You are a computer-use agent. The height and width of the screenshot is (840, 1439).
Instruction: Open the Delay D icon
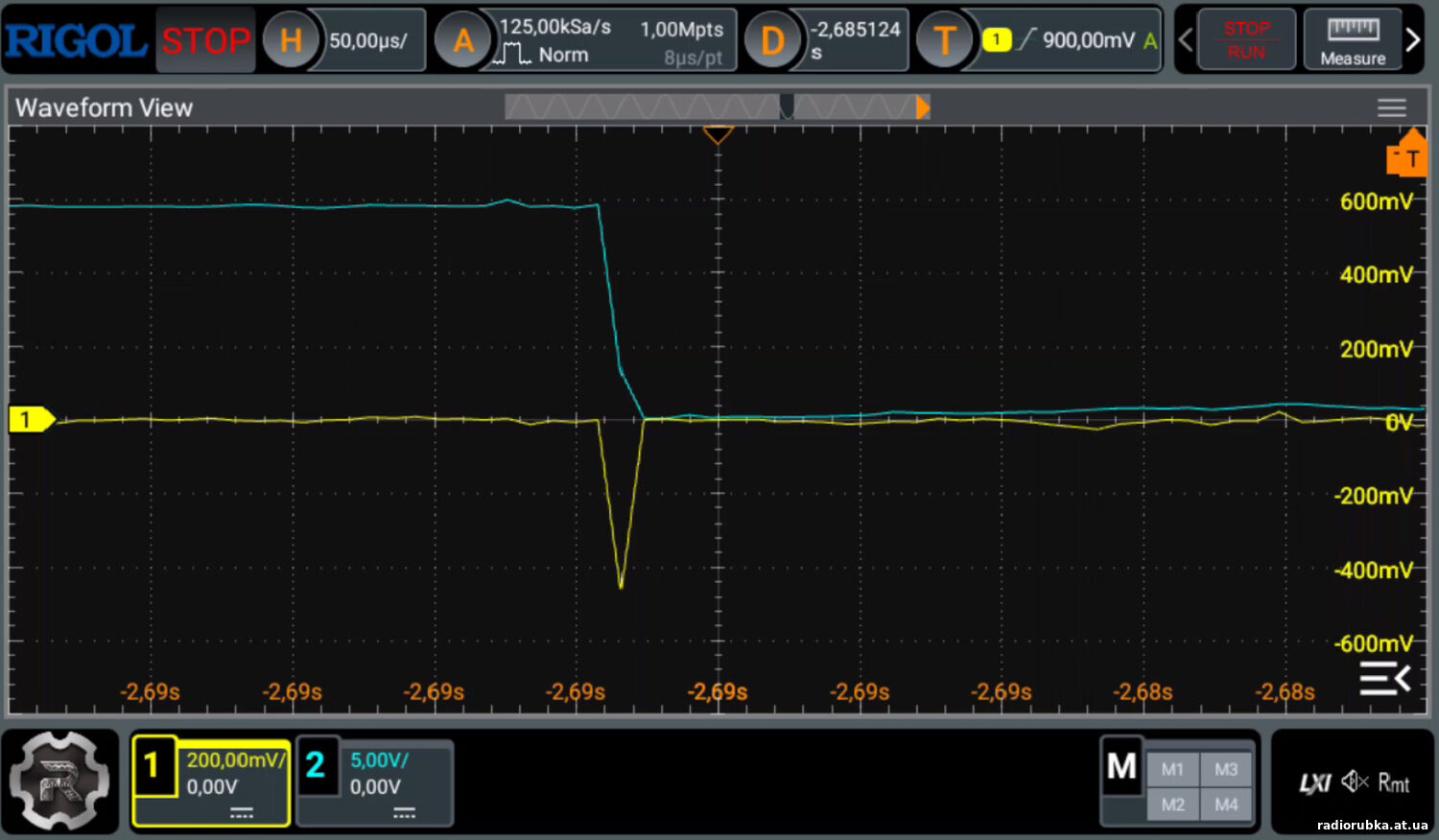click(x=772, y=40)
